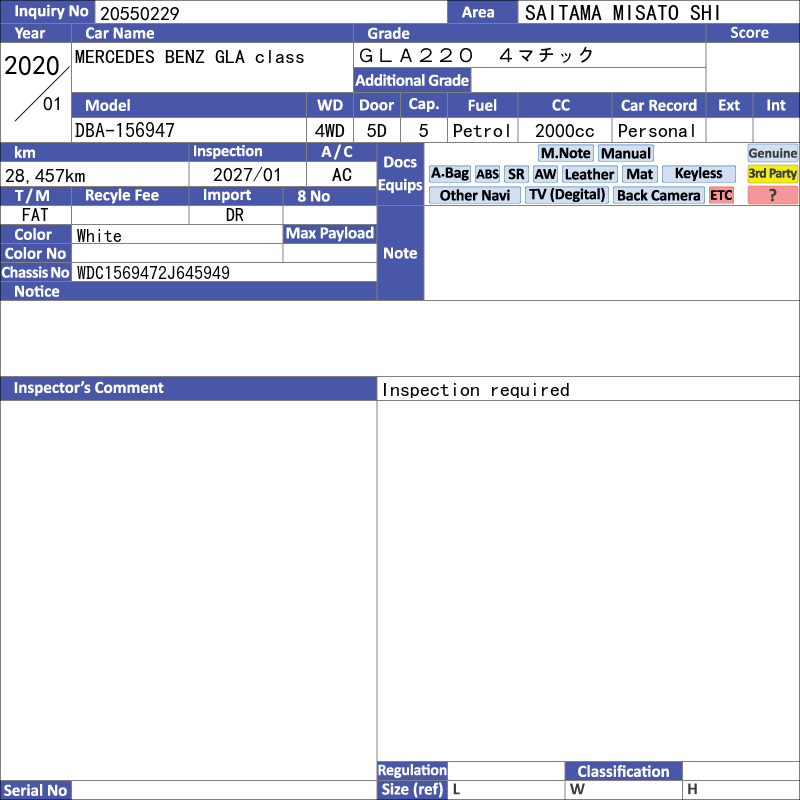
Task: Click area value SAITAMA MISATO SHI
Action: pyautogui.click(x=622, y=13)
